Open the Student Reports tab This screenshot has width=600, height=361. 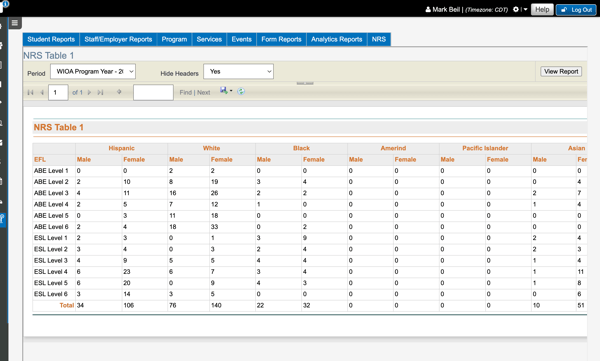(x=51, y=39)
